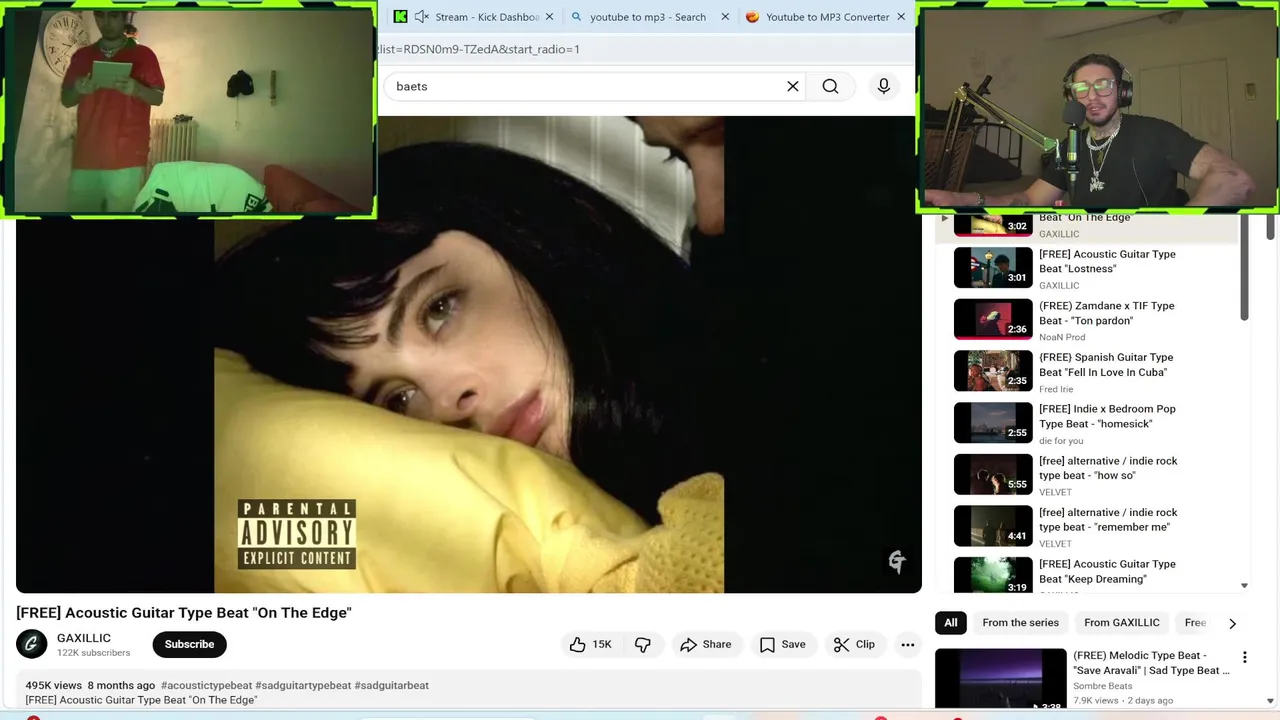Start voice search with microphone icon
The width and height of the screenshot is (1280, 720).
884,86
